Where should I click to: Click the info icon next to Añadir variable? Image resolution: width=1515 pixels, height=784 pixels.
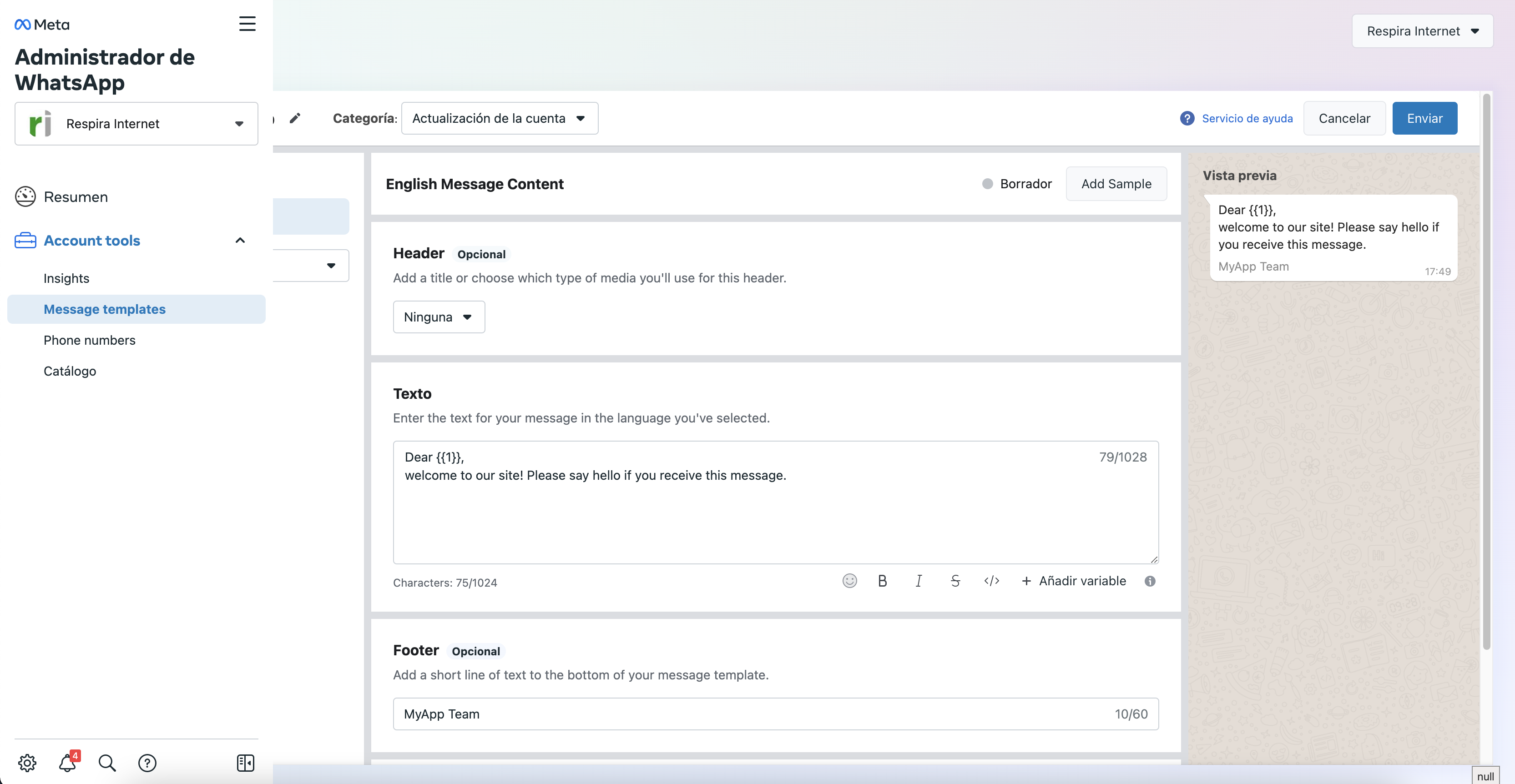click(1151, 581)
